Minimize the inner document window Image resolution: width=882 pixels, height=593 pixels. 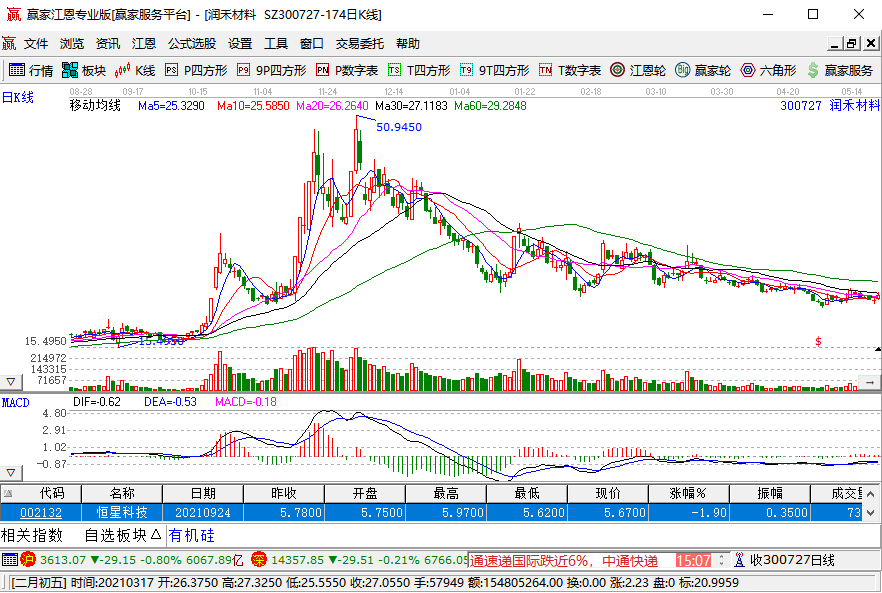tap(835, 43)
